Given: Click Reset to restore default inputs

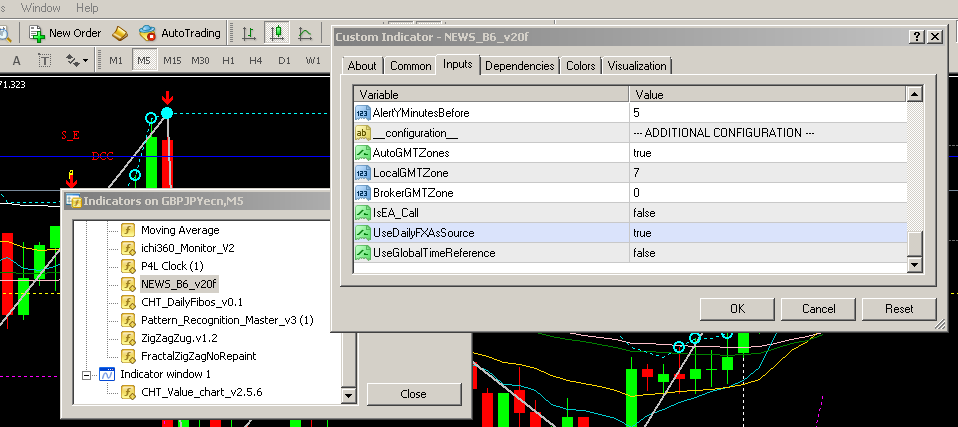Looking at the screenshot, I should pos(899,309).
